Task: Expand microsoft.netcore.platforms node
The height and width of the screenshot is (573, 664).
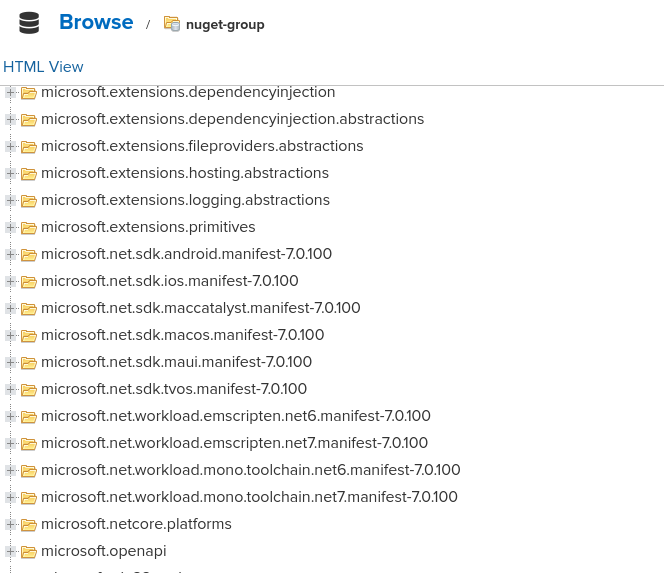Action: point(11,524)
